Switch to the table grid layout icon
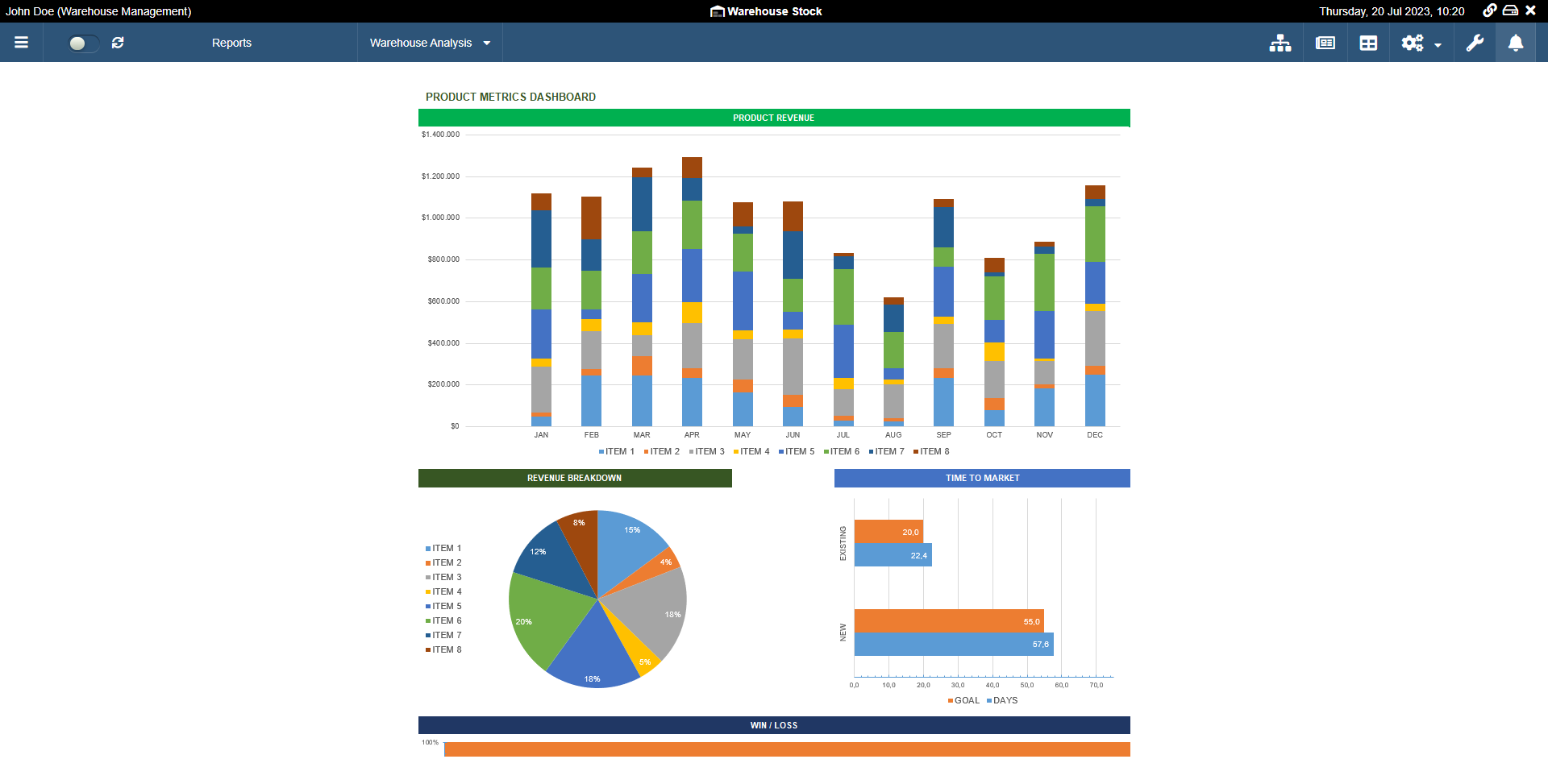 1368,44
